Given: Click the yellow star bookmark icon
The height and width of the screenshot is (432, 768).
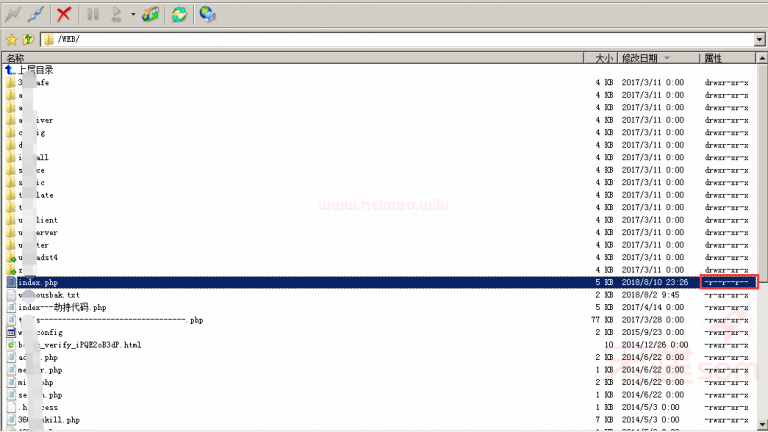Looking at the screenshot, I should point(11,40).
